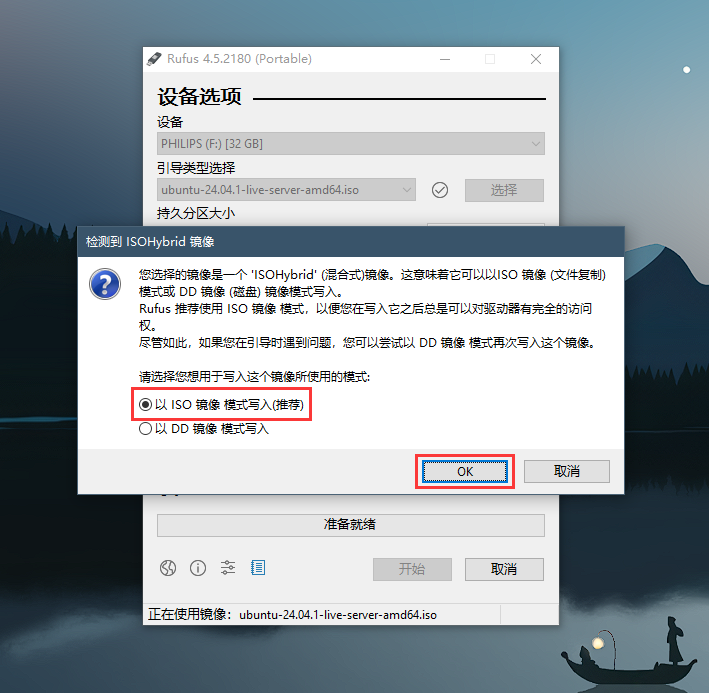The height and width of the screenshot is (693, 709).
Task: Click the 开始 start button
Action: pos(412,569)
